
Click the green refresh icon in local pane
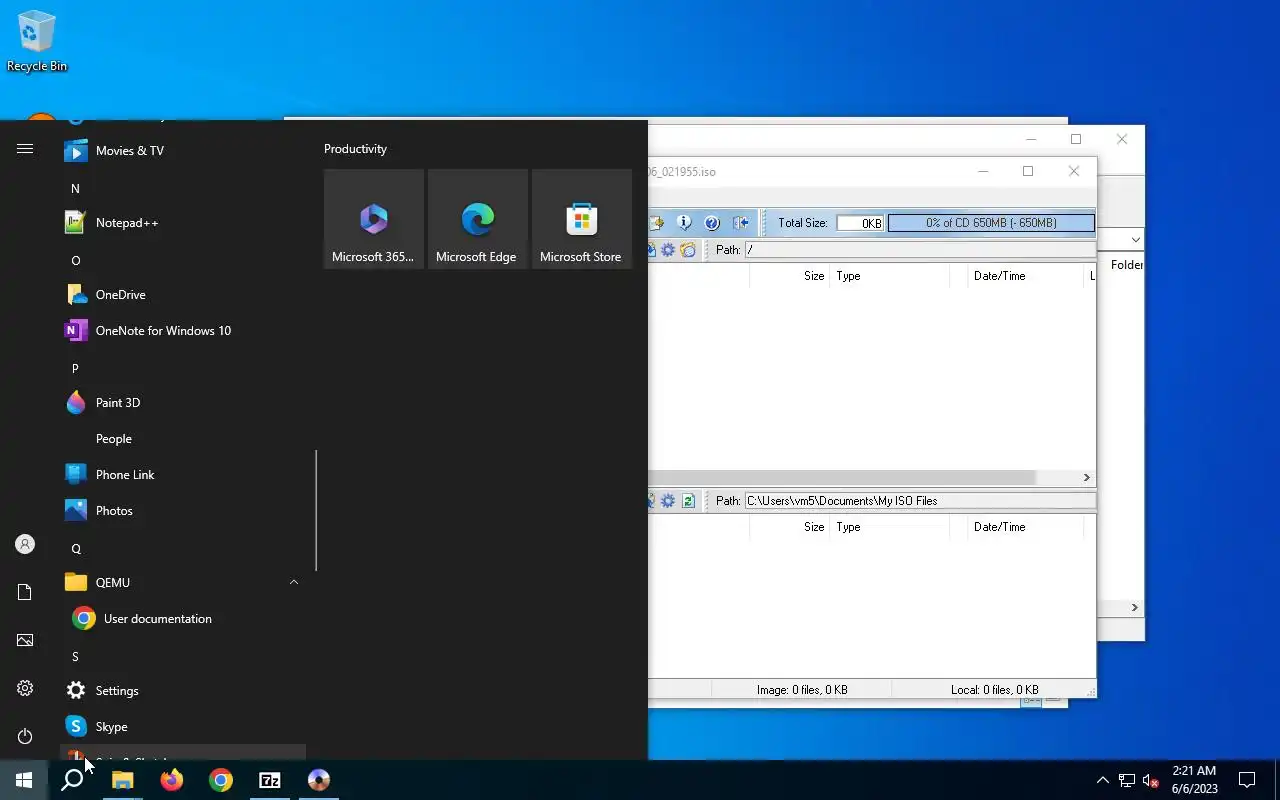pyautogui.click(x=688, y=501)
